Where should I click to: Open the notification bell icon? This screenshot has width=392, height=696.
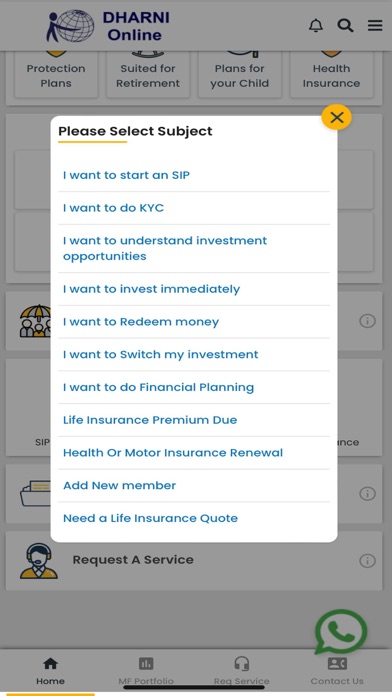pyautogui.click(x=316, y=25)
